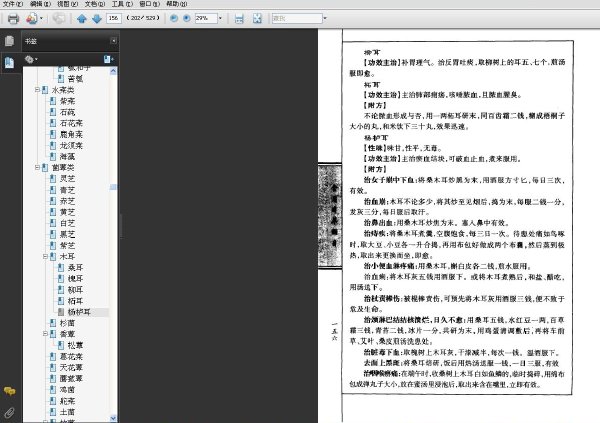This screenshot has width=600, height=423.
Task: Open the small arrow beside the collaborate icon
Action: pyautogui.click(x=41, y=18)
